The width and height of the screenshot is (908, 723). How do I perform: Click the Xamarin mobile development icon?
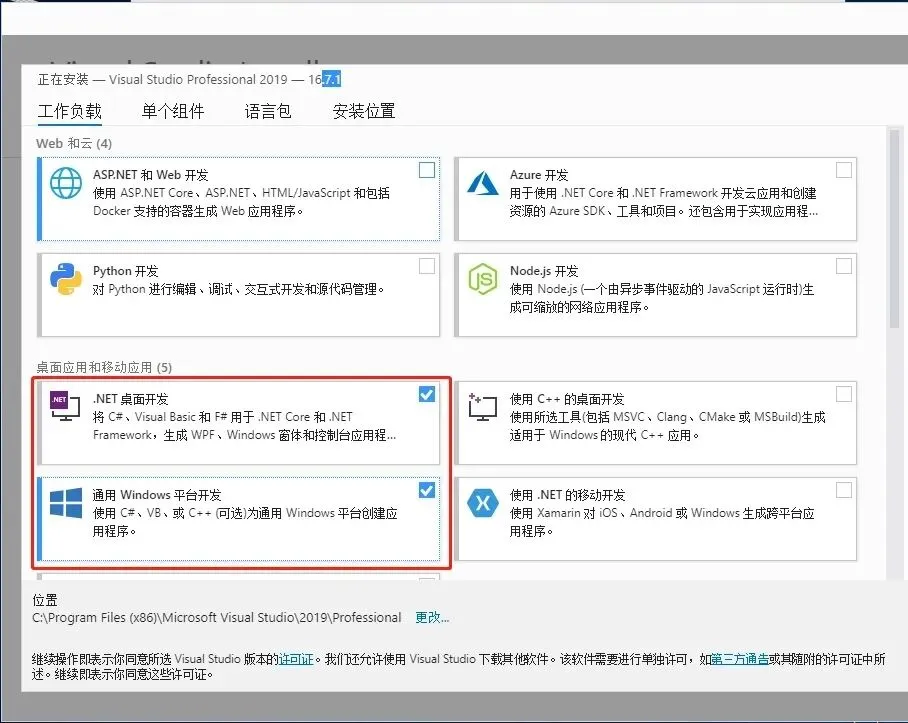click(x=483, y=503)
